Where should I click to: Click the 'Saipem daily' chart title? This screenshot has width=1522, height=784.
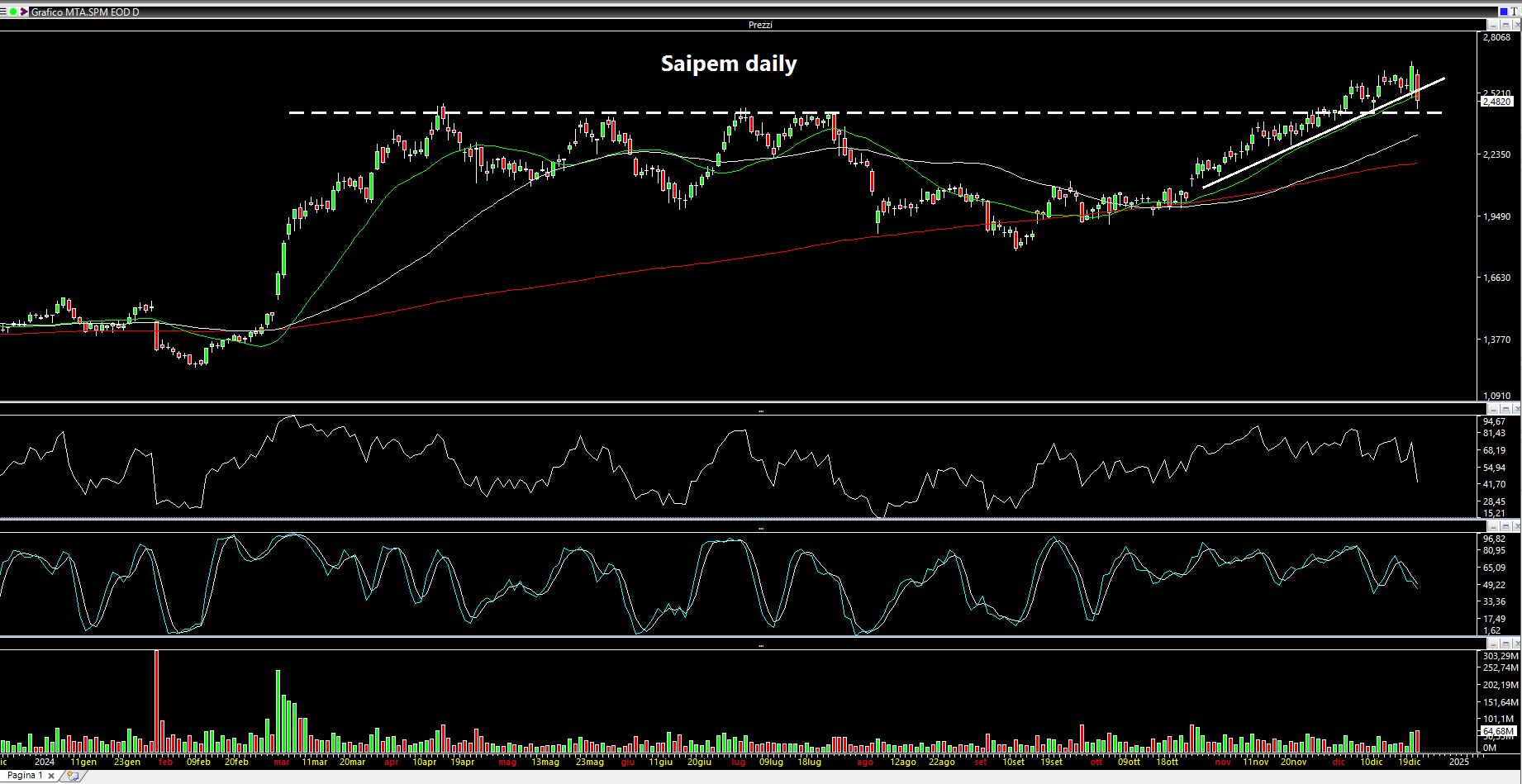tap(729, 64)
